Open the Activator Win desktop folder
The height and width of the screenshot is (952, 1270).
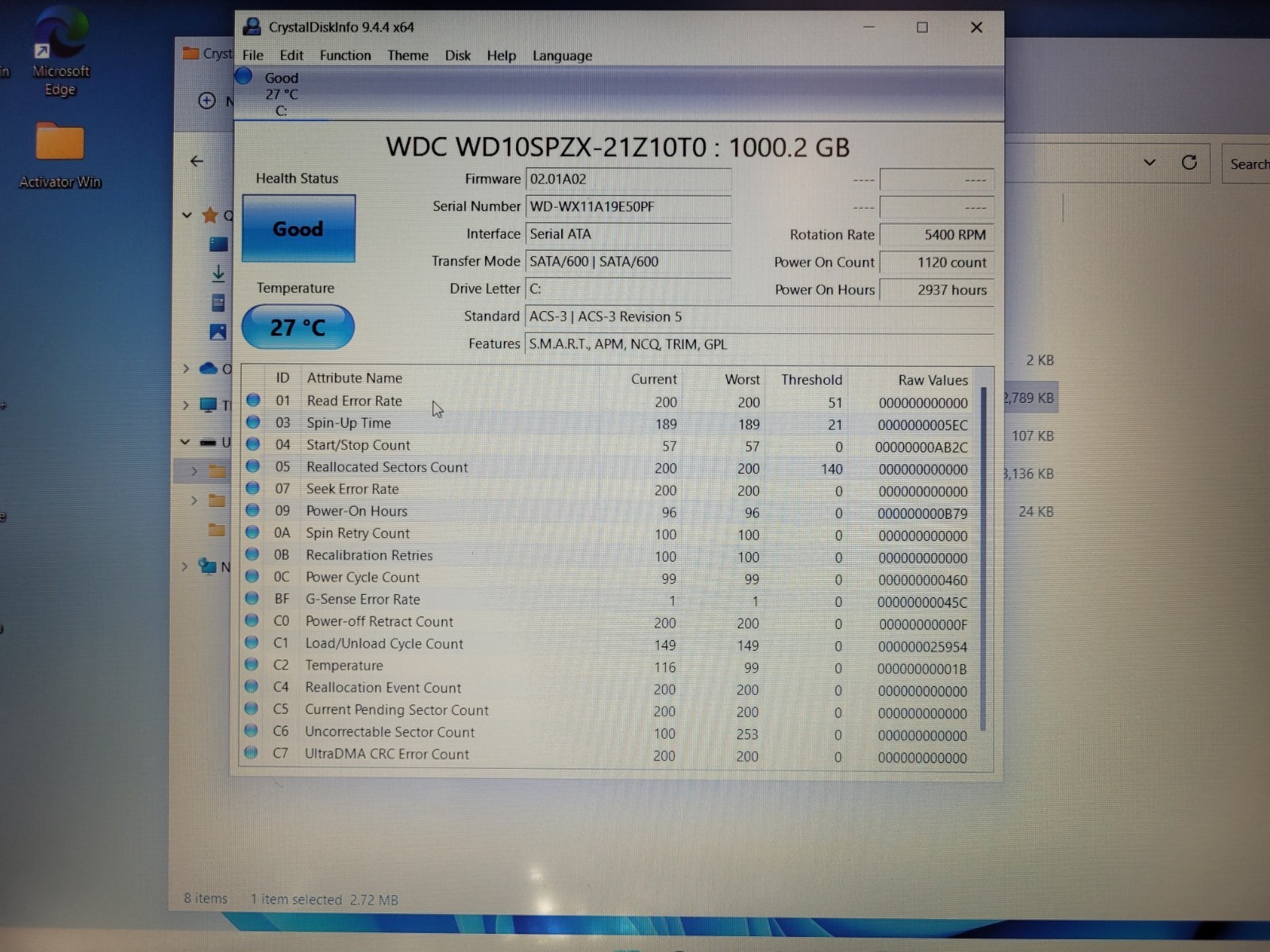click(60, 155)
